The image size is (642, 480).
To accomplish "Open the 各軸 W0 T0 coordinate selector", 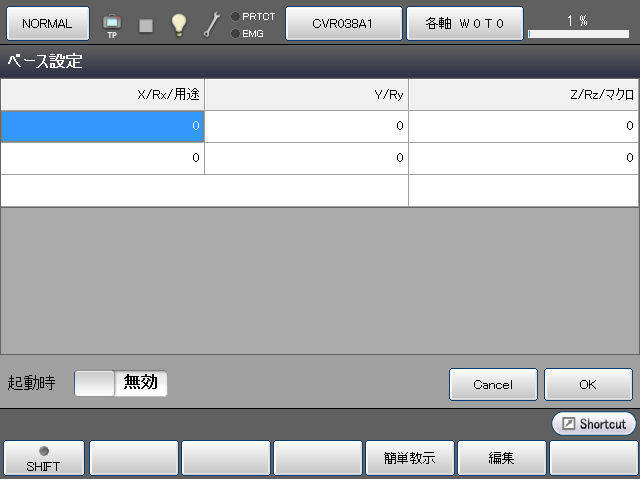I will tap(464, 24).
